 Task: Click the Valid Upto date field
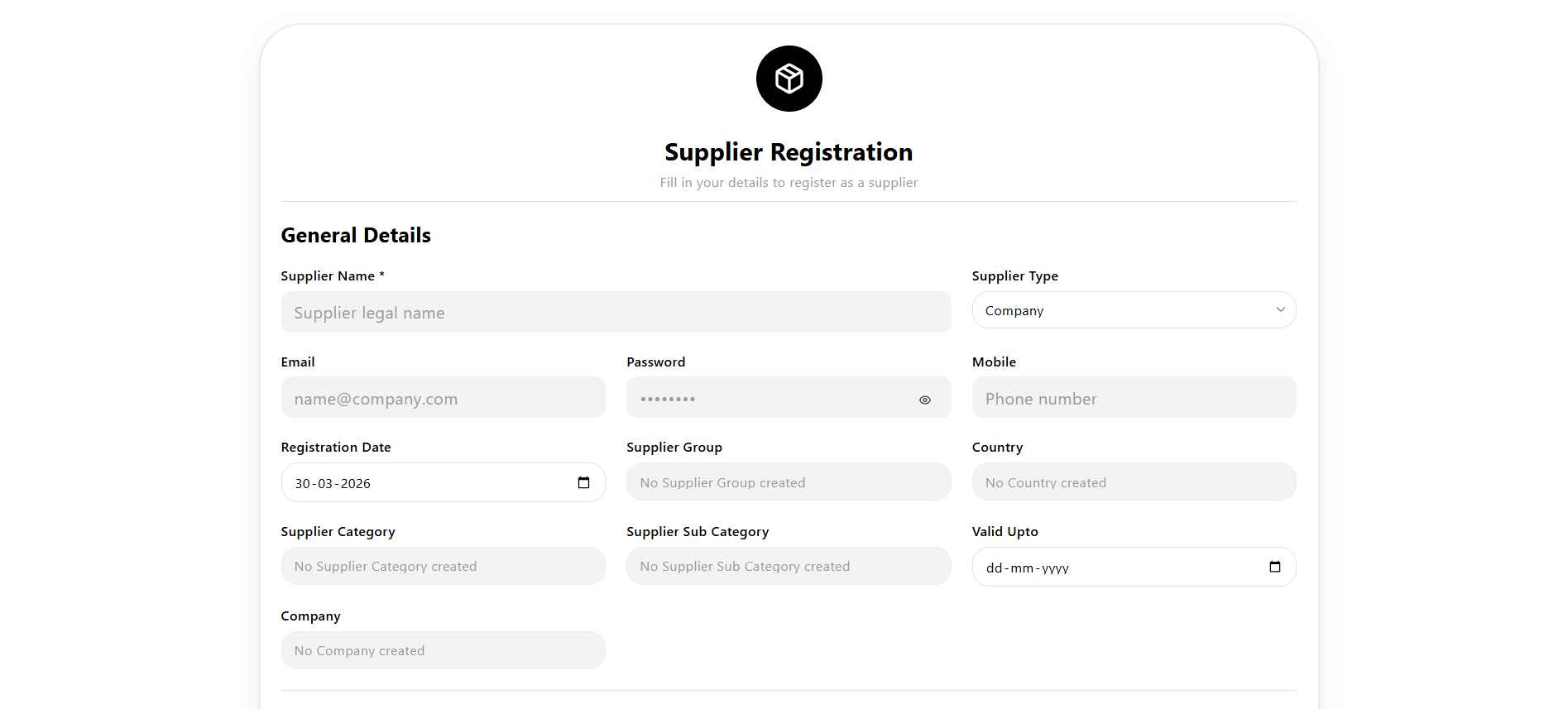click(x=1134, y=567)
